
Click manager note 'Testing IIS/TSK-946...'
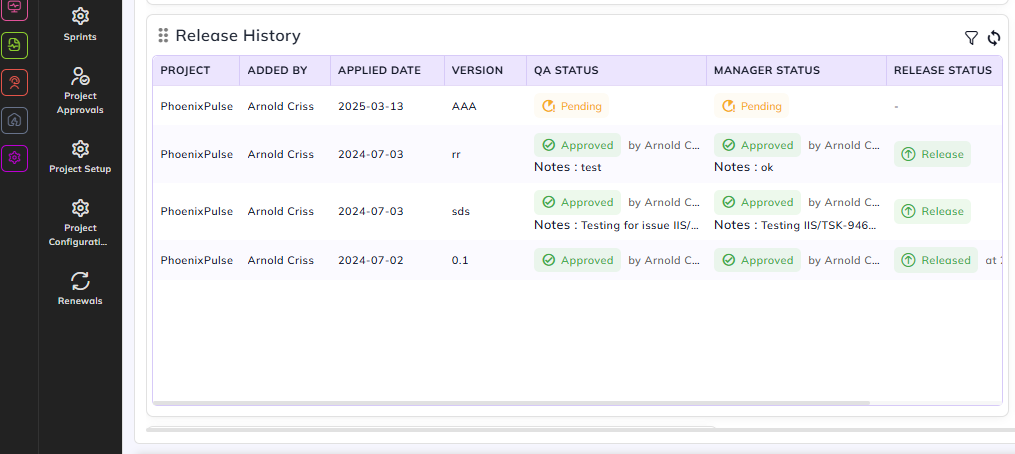click(820, 225)
